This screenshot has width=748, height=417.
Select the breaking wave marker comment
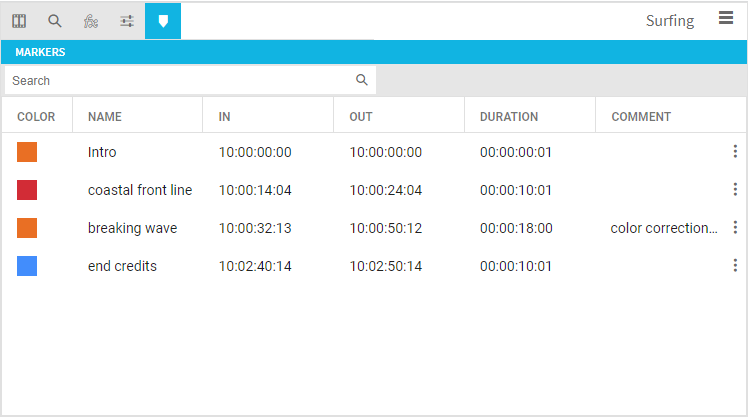[664, 228]
